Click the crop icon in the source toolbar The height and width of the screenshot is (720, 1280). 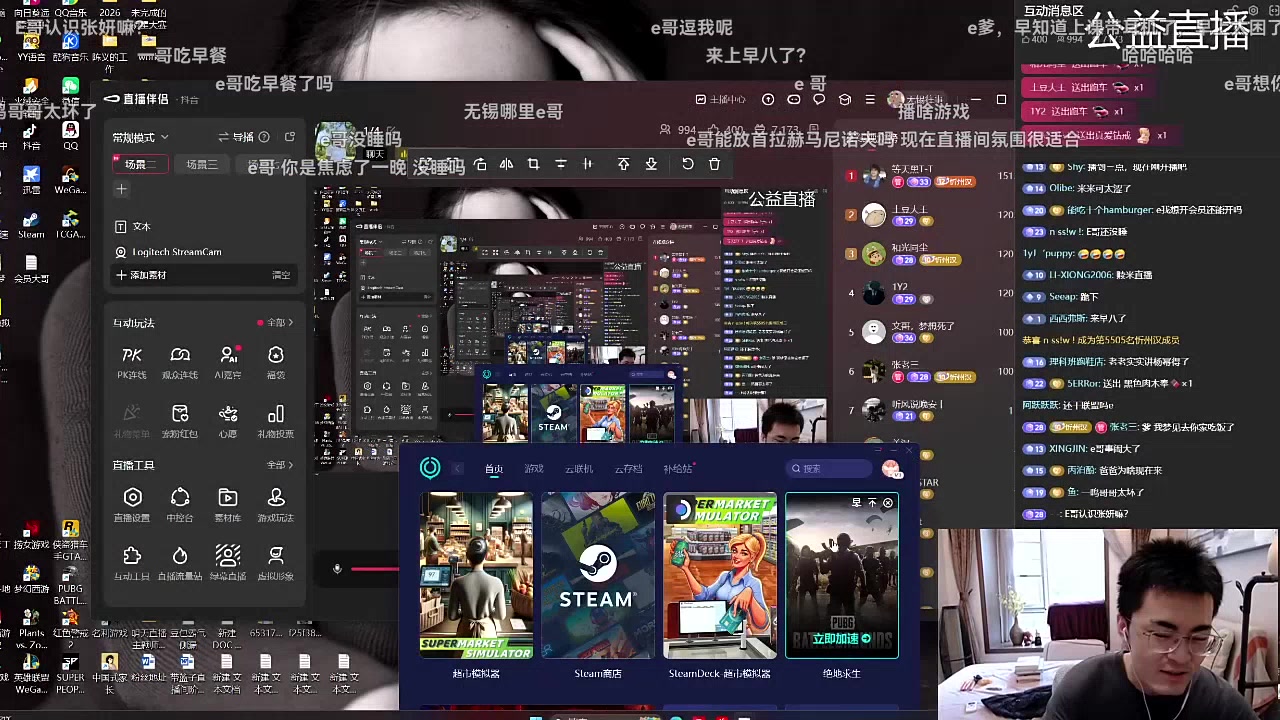pos(533,164)
